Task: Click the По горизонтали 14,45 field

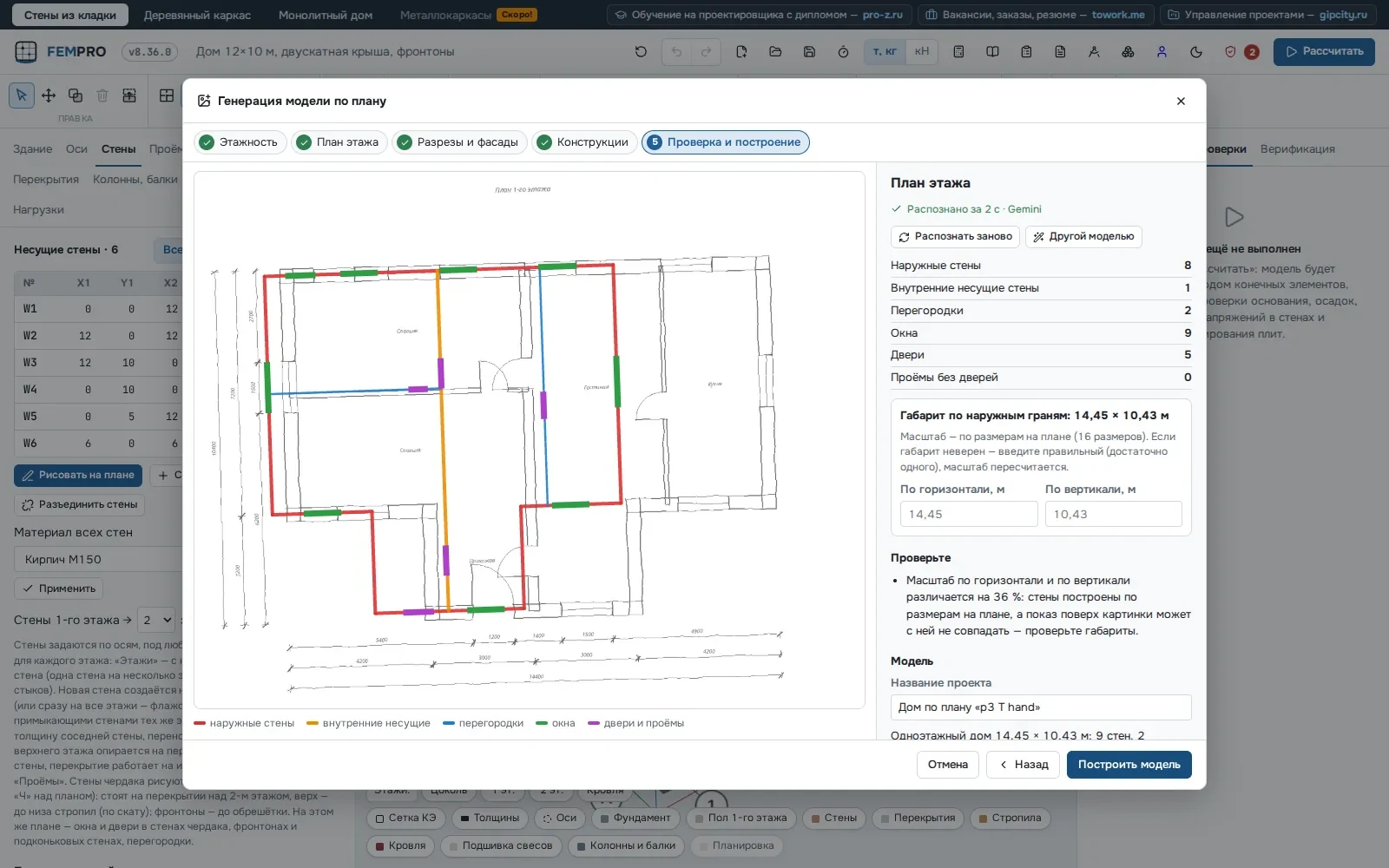Action: pyautogui.click(x=969, y=514)
